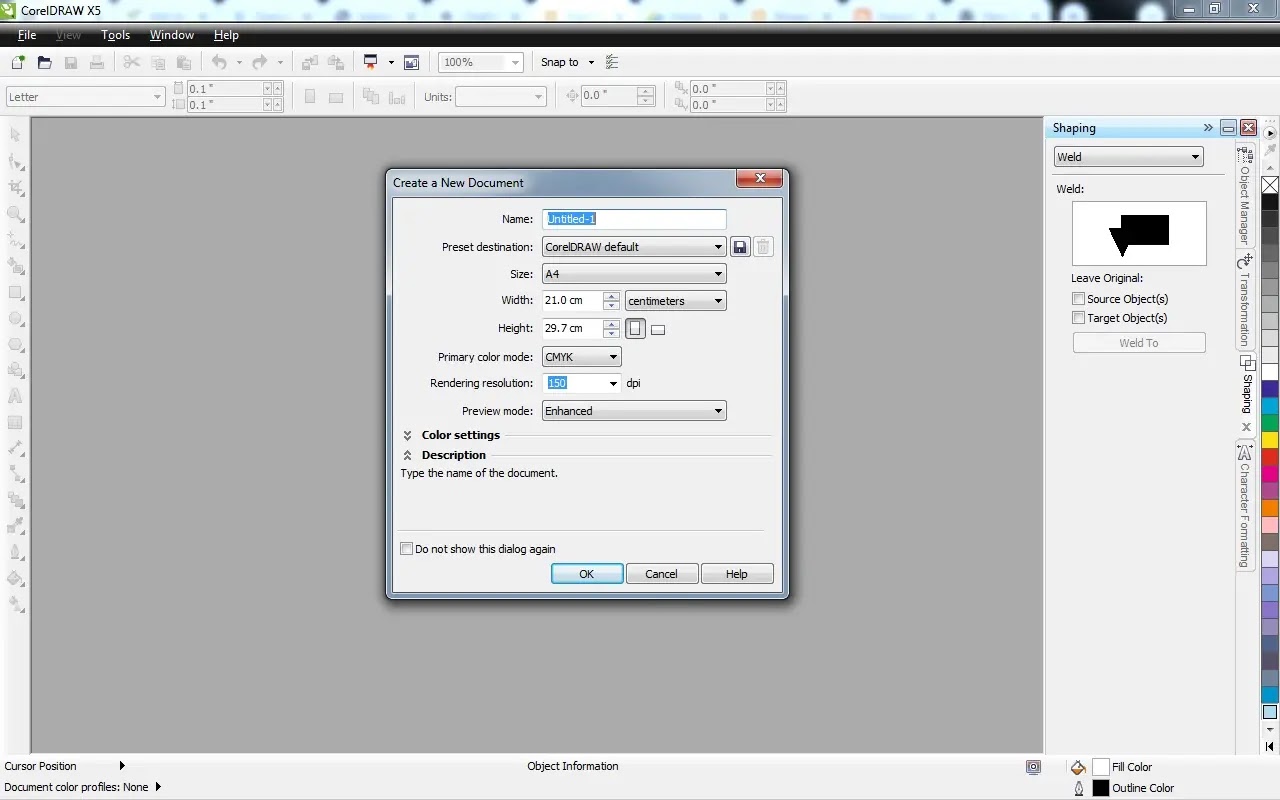Open the Help menu
This screenshot has width=1280, height=800.
(226, 35)
